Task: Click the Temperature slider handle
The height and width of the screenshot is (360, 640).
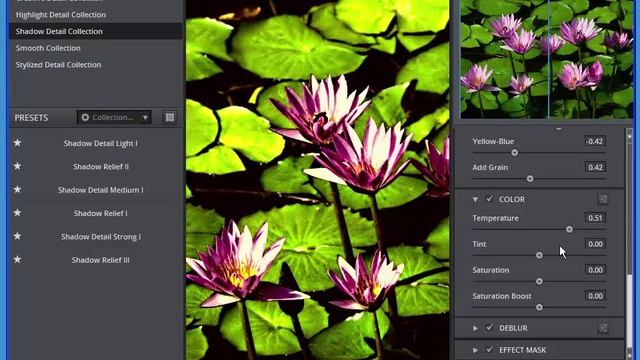Action: pos(569,229)
